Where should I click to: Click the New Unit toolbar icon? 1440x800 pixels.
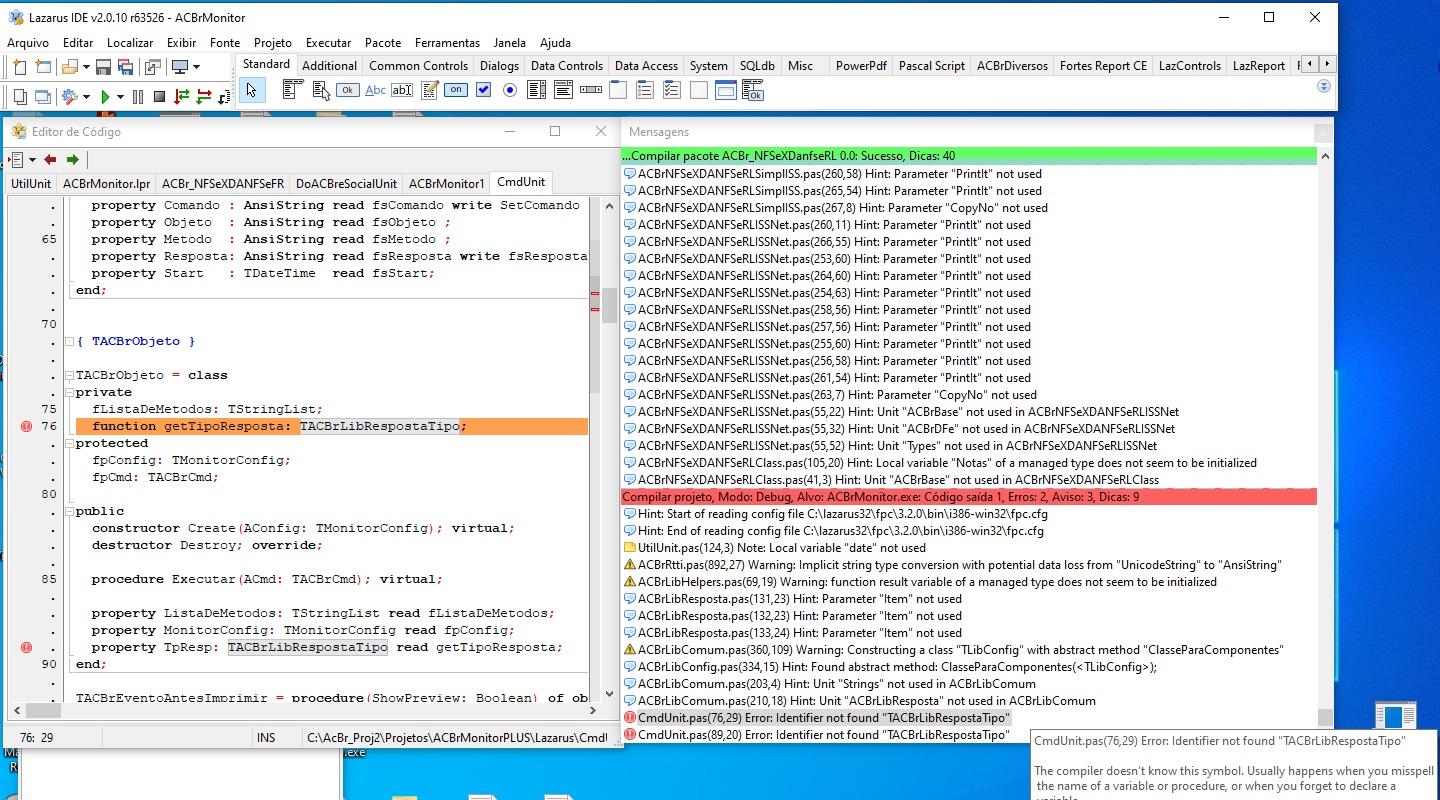tap(20, 67)
